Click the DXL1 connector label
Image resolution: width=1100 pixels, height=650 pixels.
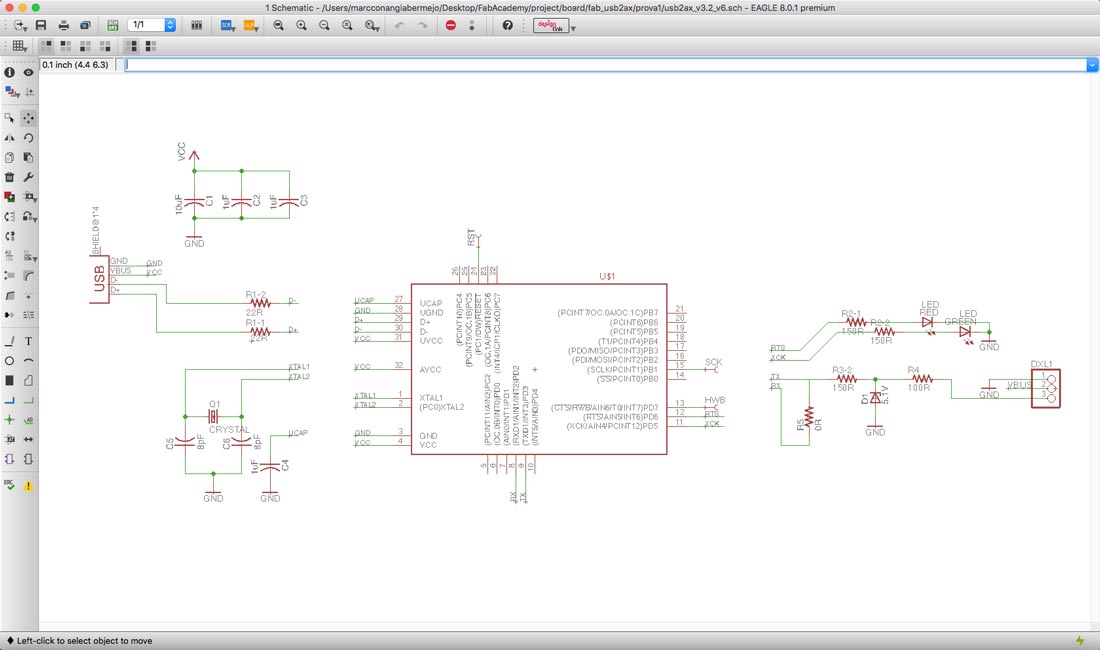click(x=1041, y=364)
